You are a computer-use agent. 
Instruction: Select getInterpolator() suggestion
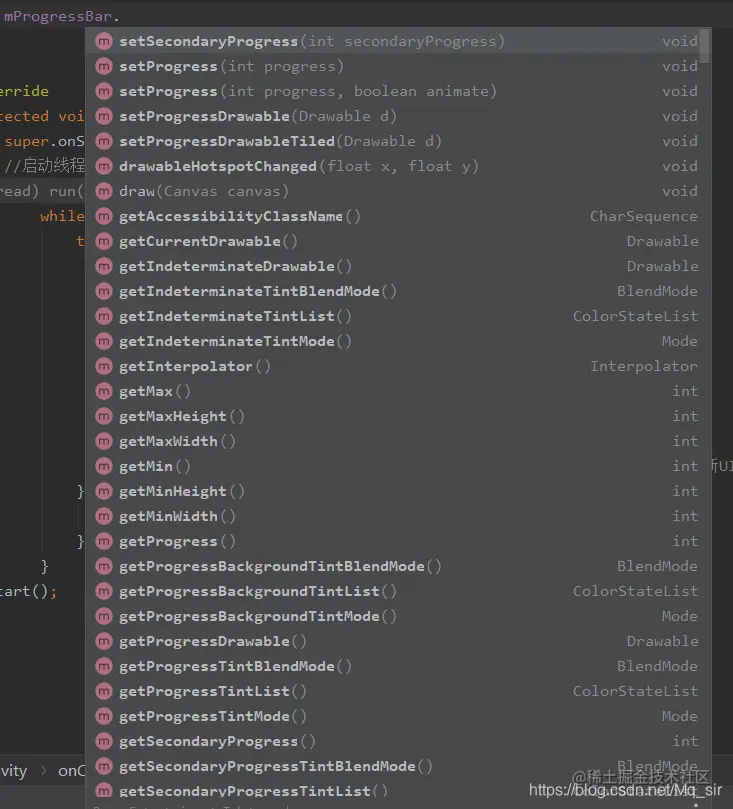396,366
